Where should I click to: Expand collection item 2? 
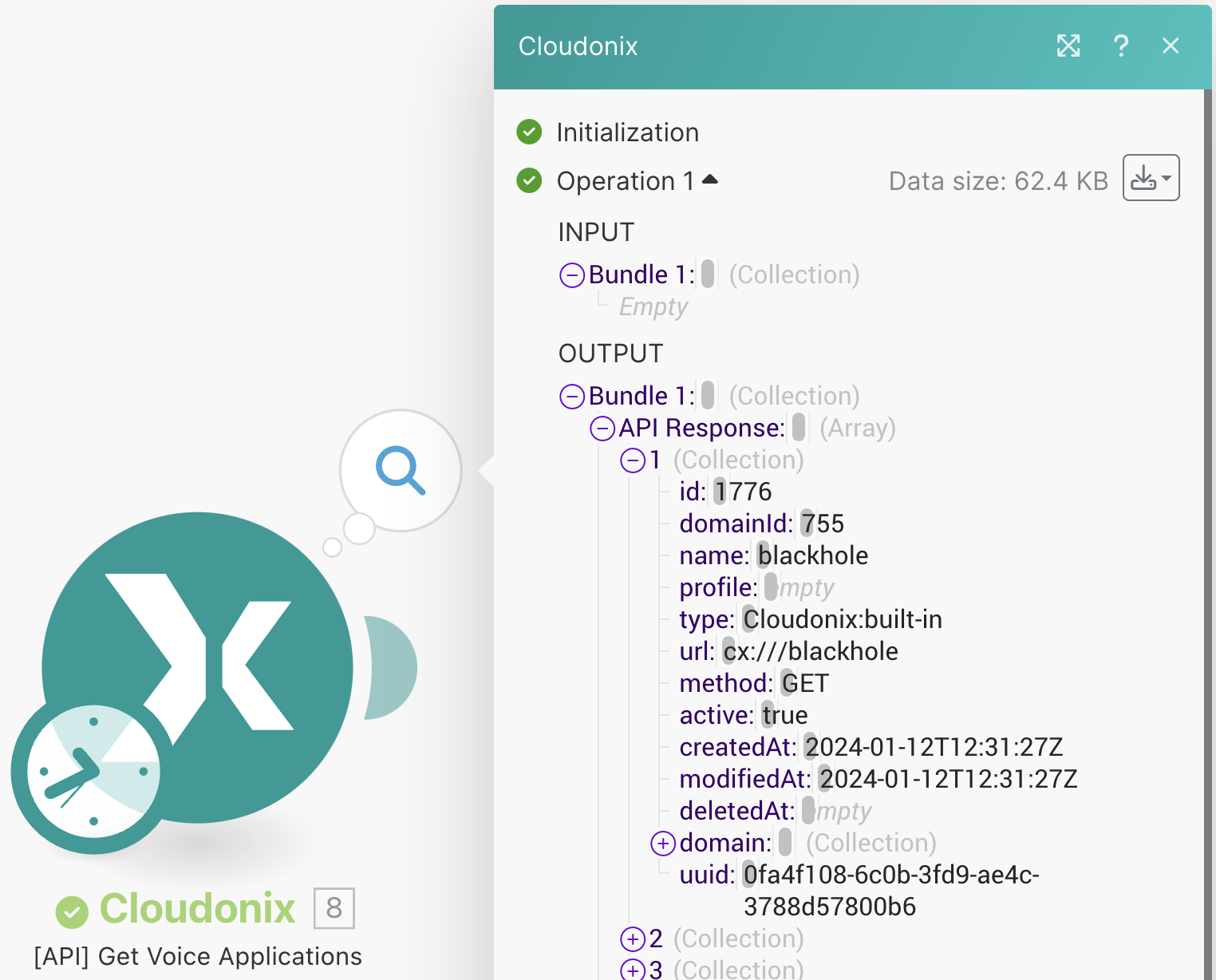pos(633,939)
